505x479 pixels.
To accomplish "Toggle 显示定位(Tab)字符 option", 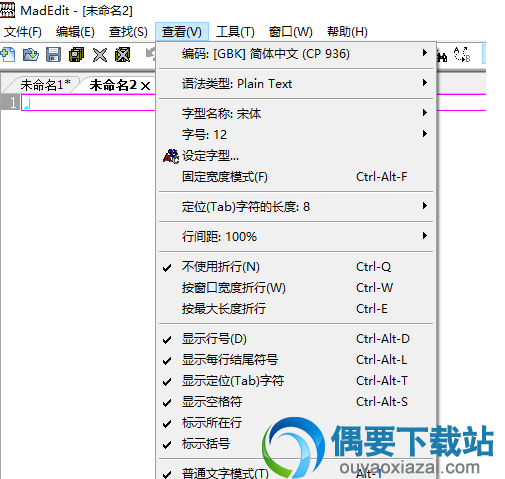I will click(296, 381).
